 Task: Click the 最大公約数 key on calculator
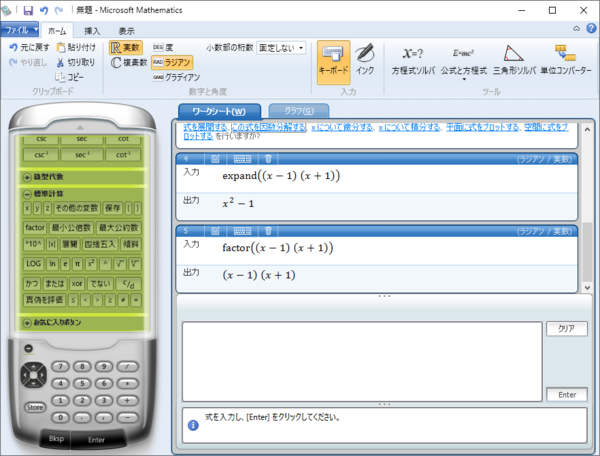click(x=119, y=228)
